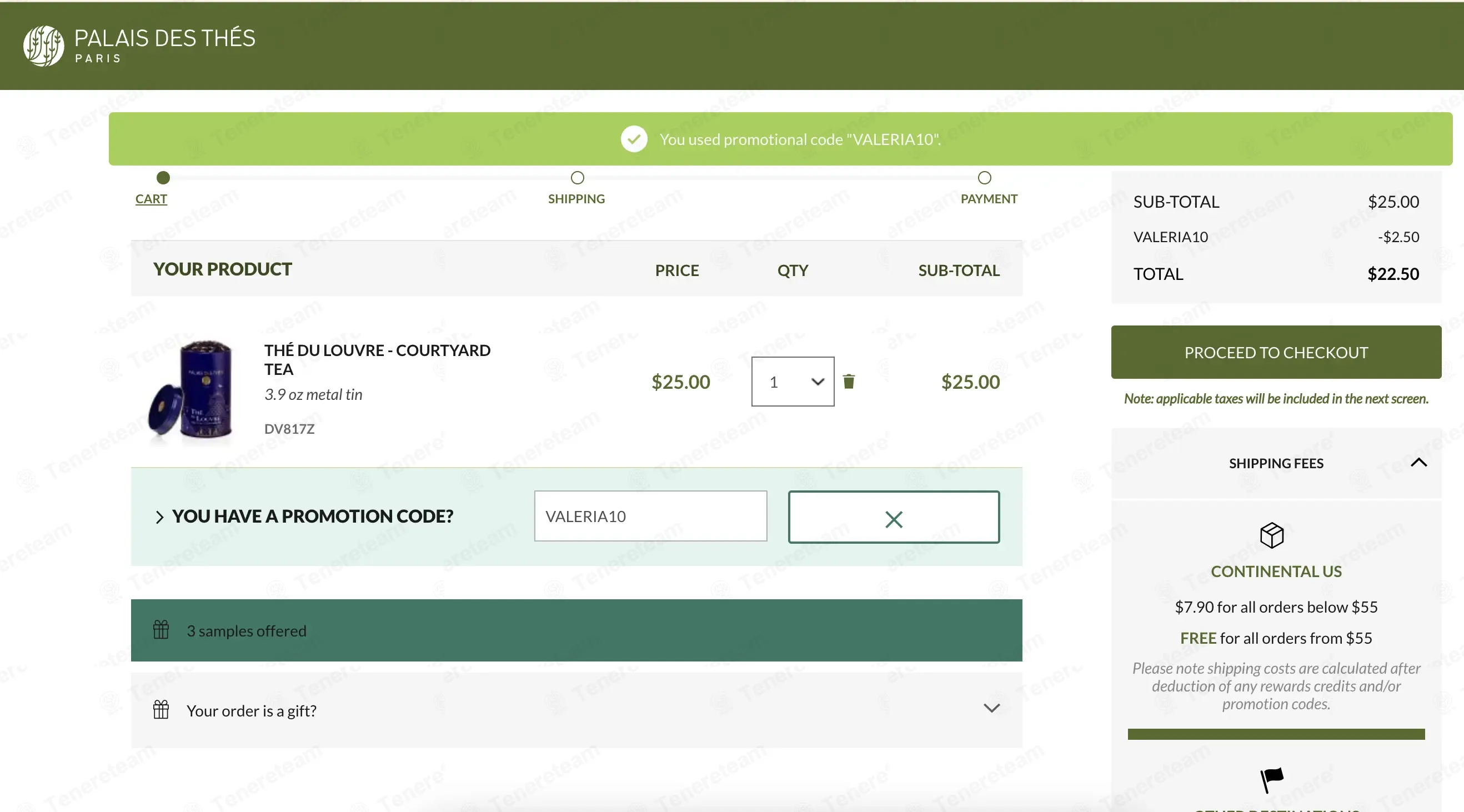Go to the Payment step

[x=989, y=199]
